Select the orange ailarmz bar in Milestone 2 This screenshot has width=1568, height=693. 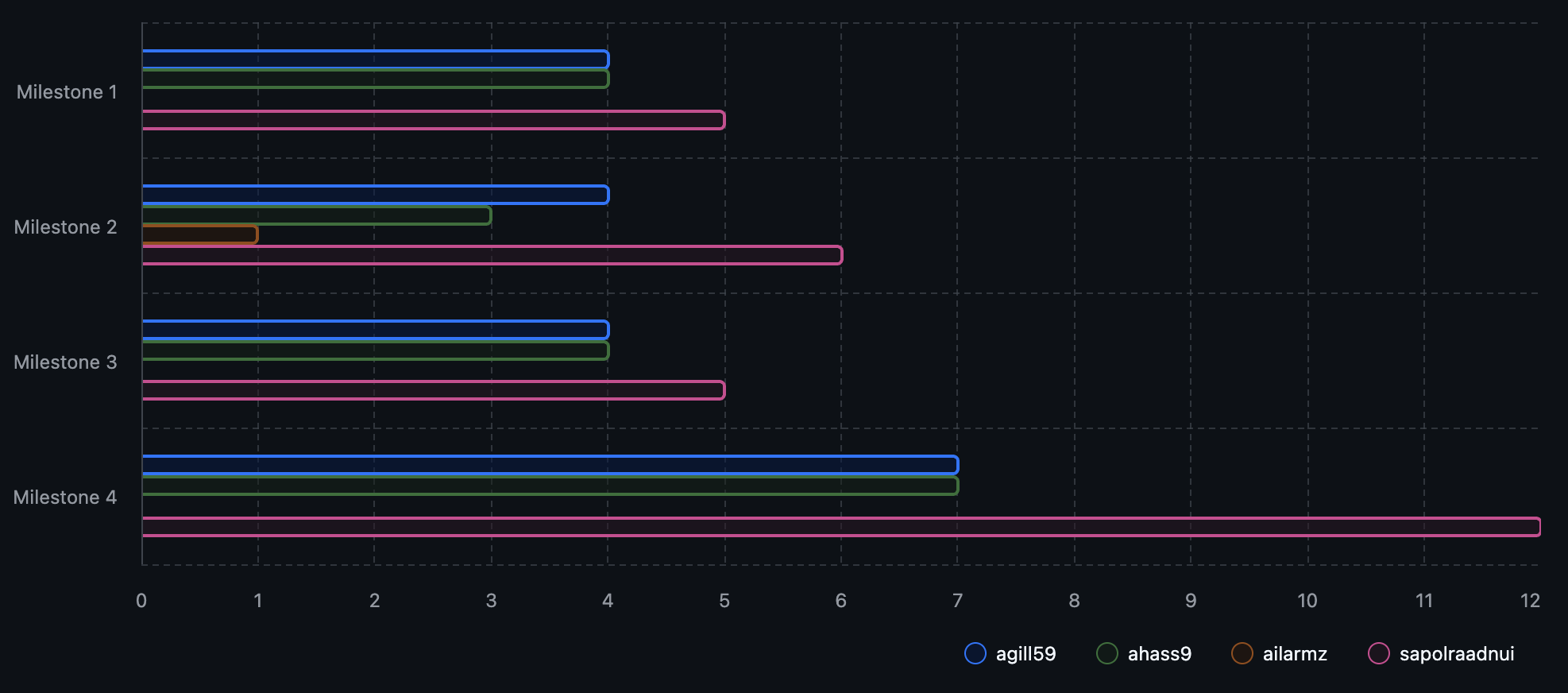(x=199, y=234)
